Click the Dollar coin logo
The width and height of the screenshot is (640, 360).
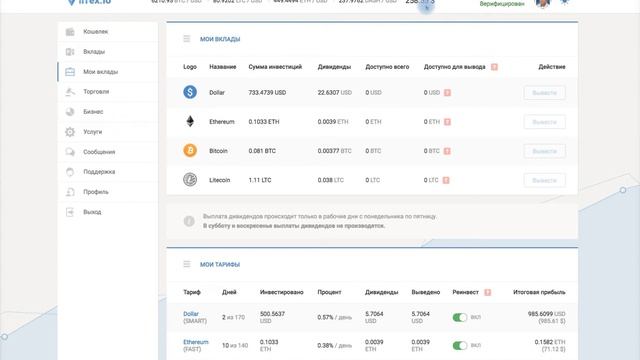pos(190,92)
